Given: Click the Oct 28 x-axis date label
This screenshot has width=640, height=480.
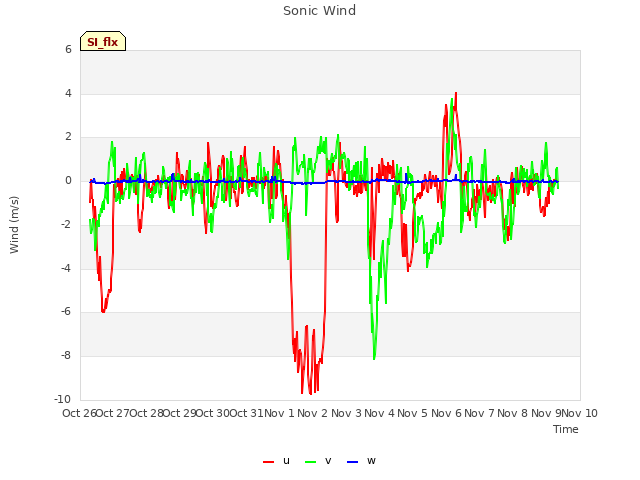Looking at the screenshot, I should tap(147, 413).
